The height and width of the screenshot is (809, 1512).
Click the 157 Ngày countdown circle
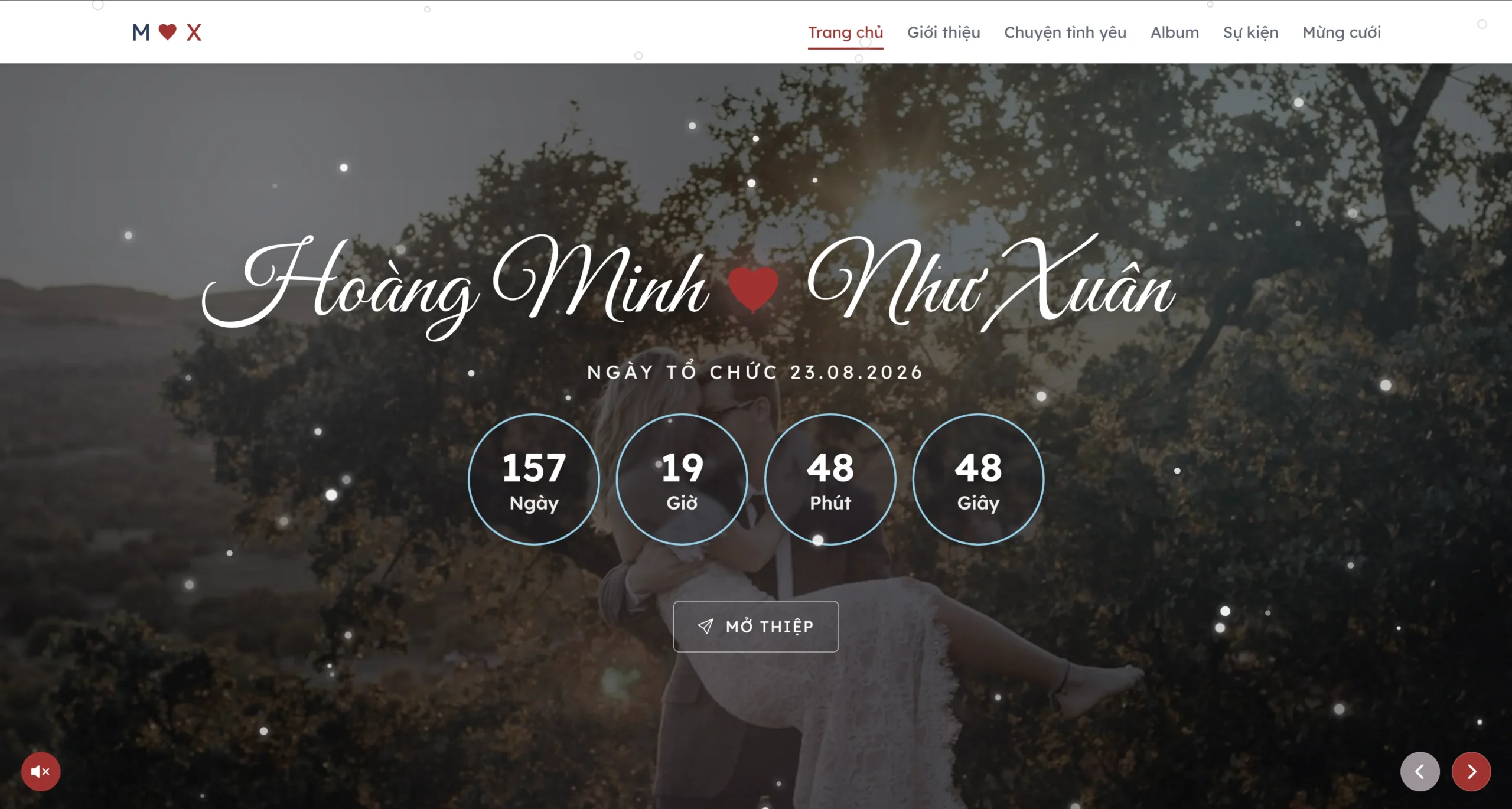(x=534, y=479)
